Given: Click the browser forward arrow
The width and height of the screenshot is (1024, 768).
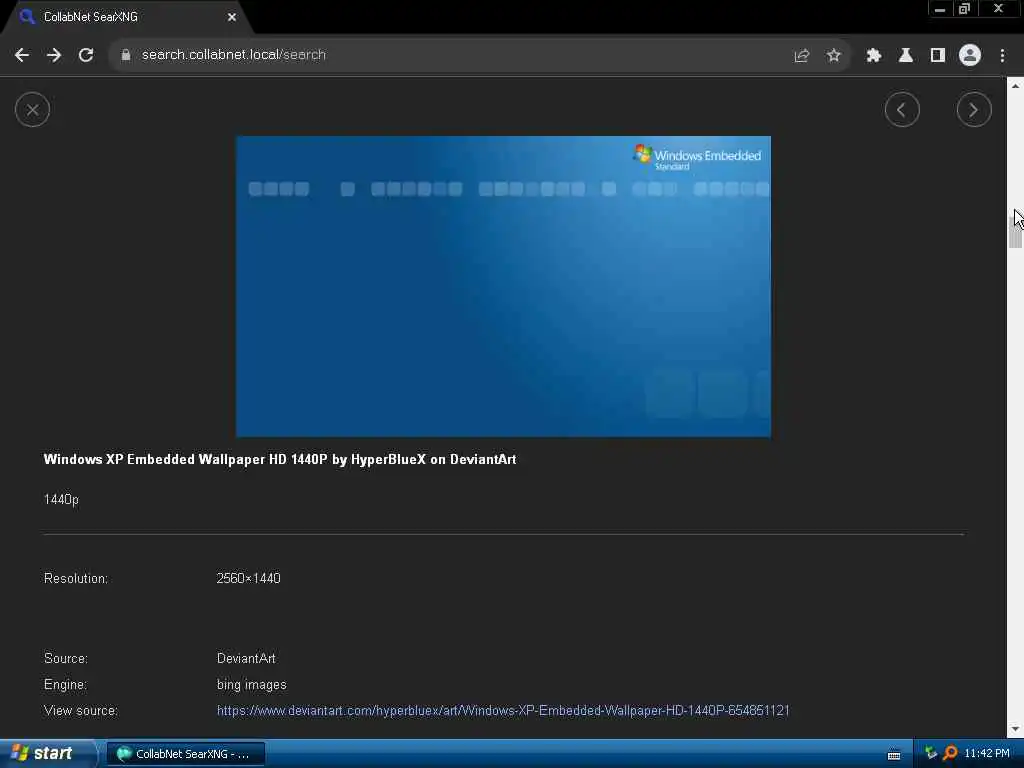Looking at the screenshot, I should tap(54, 55).
